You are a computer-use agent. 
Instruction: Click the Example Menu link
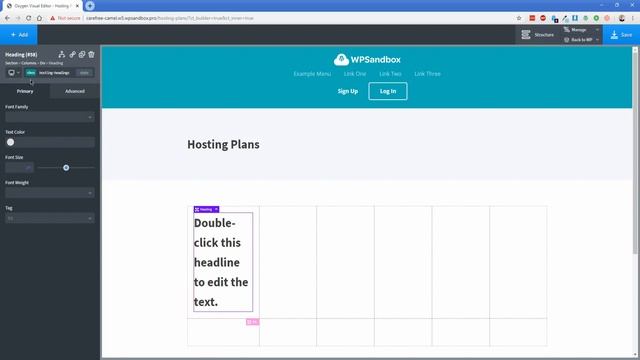tap(312, 74)
